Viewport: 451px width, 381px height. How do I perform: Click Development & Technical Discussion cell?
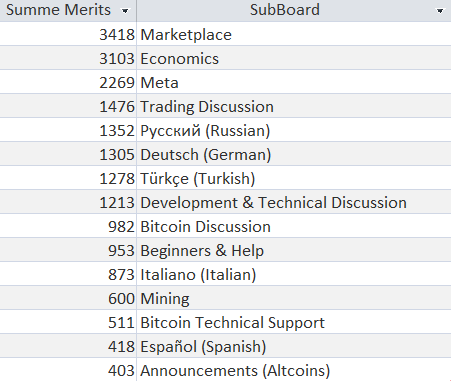click(x=294, y=202)
